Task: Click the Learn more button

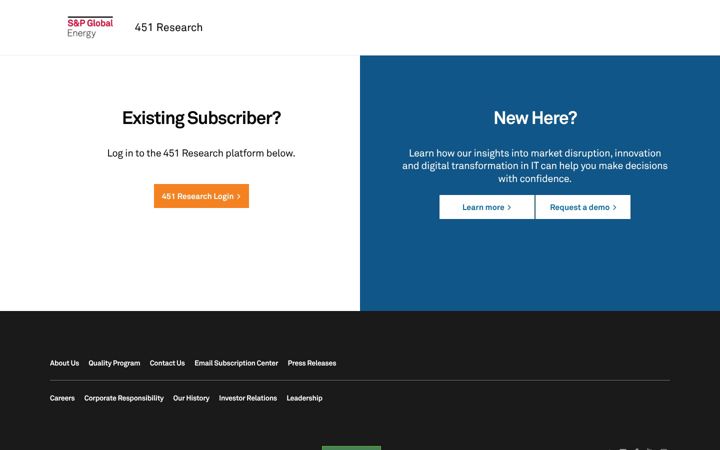Action: click(487, 207)
